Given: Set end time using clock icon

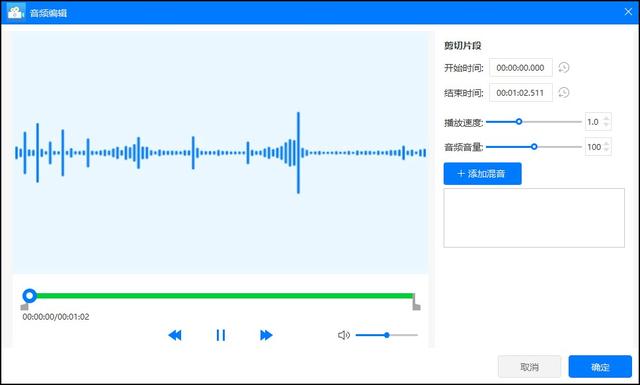Looking at the screenshot, I should tap(564, 93).
